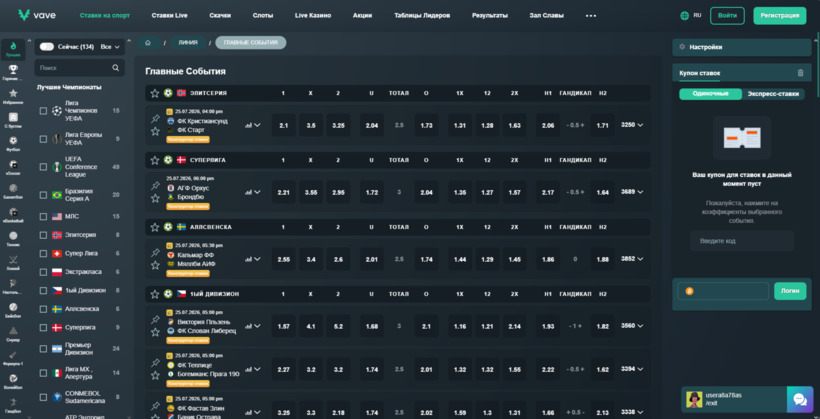
Task: Expand 3852 more markets for Кальмар ФФ
Action: pos(632,259)
